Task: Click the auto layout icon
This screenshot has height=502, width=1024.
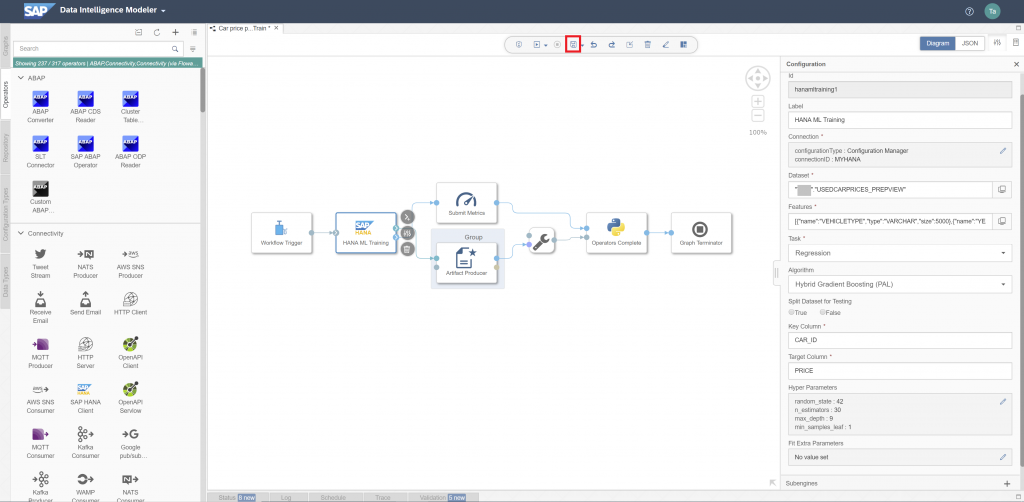Action: (x=684, y=44)
